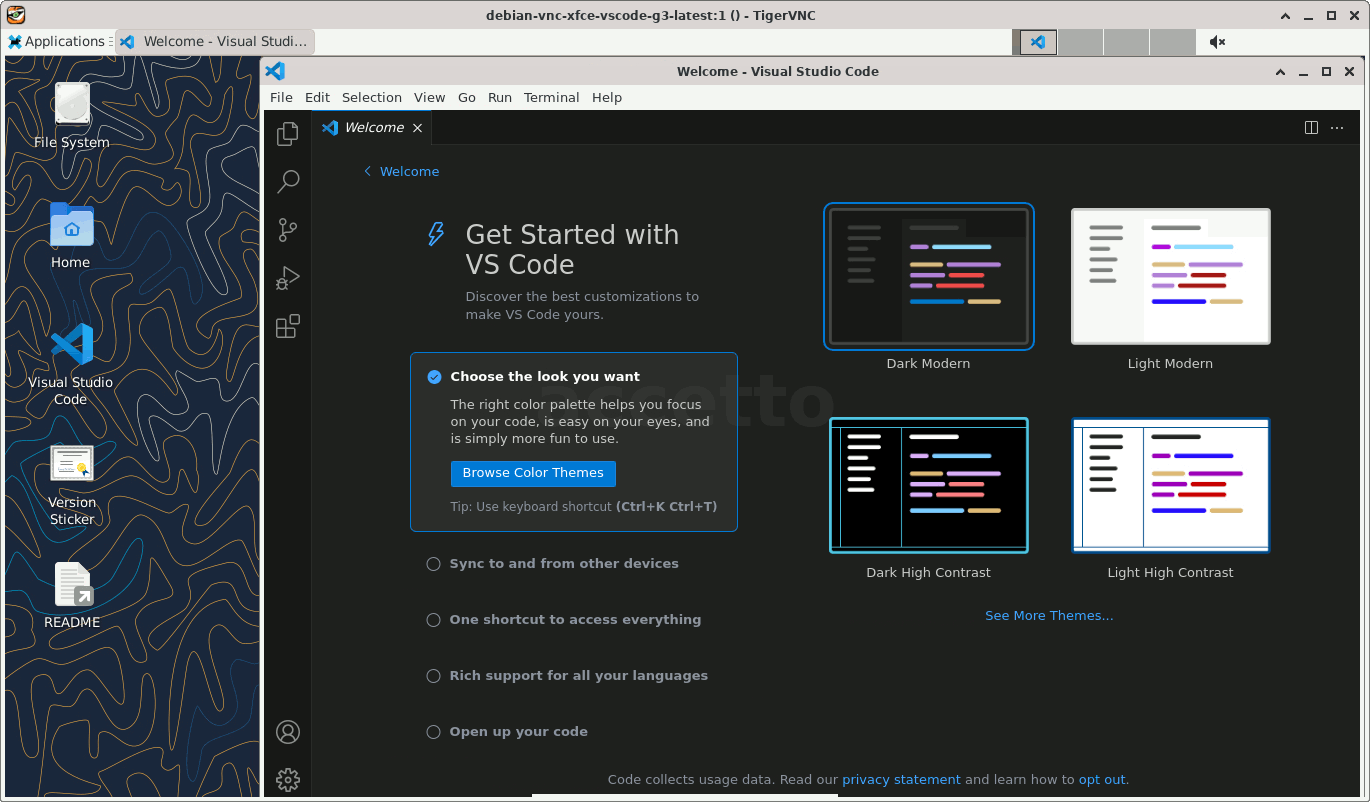
Task: Select second workspace in panel switcher
Action: point(1081,42)
